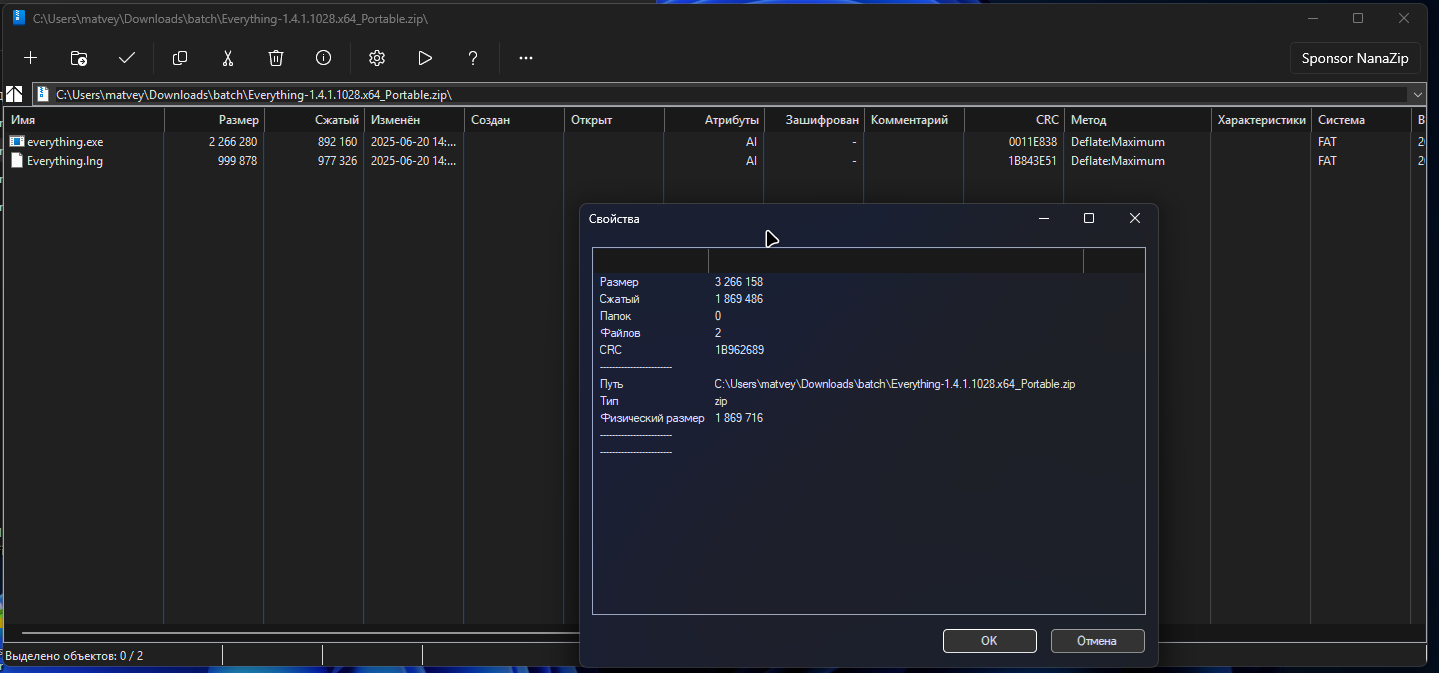This screenshot has width=1439, height=673.
Task: Sort by the Сжатый column header
Action: [314, 120]
